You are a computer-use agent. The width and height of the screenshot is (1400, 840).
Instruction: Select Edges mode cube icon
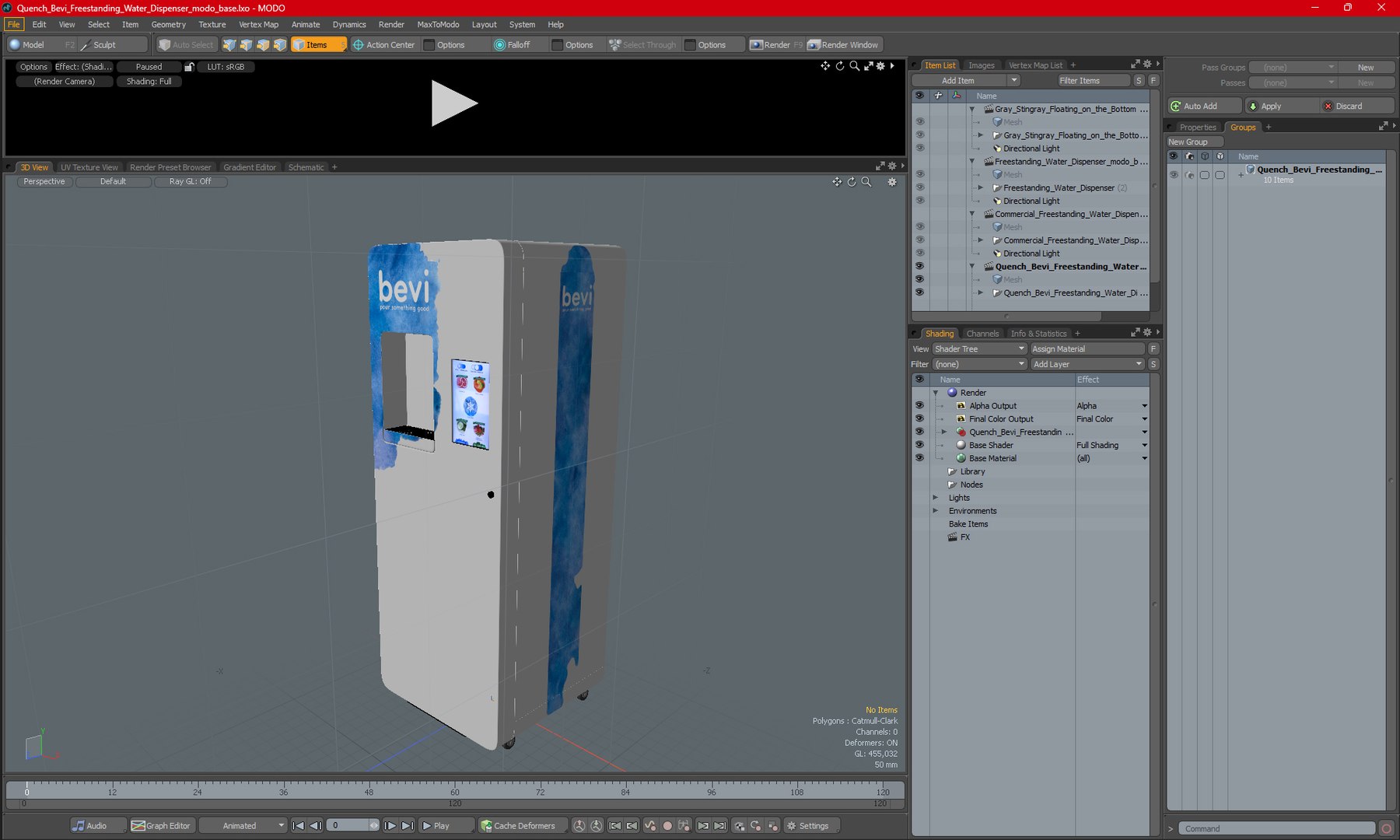(246, 45)
